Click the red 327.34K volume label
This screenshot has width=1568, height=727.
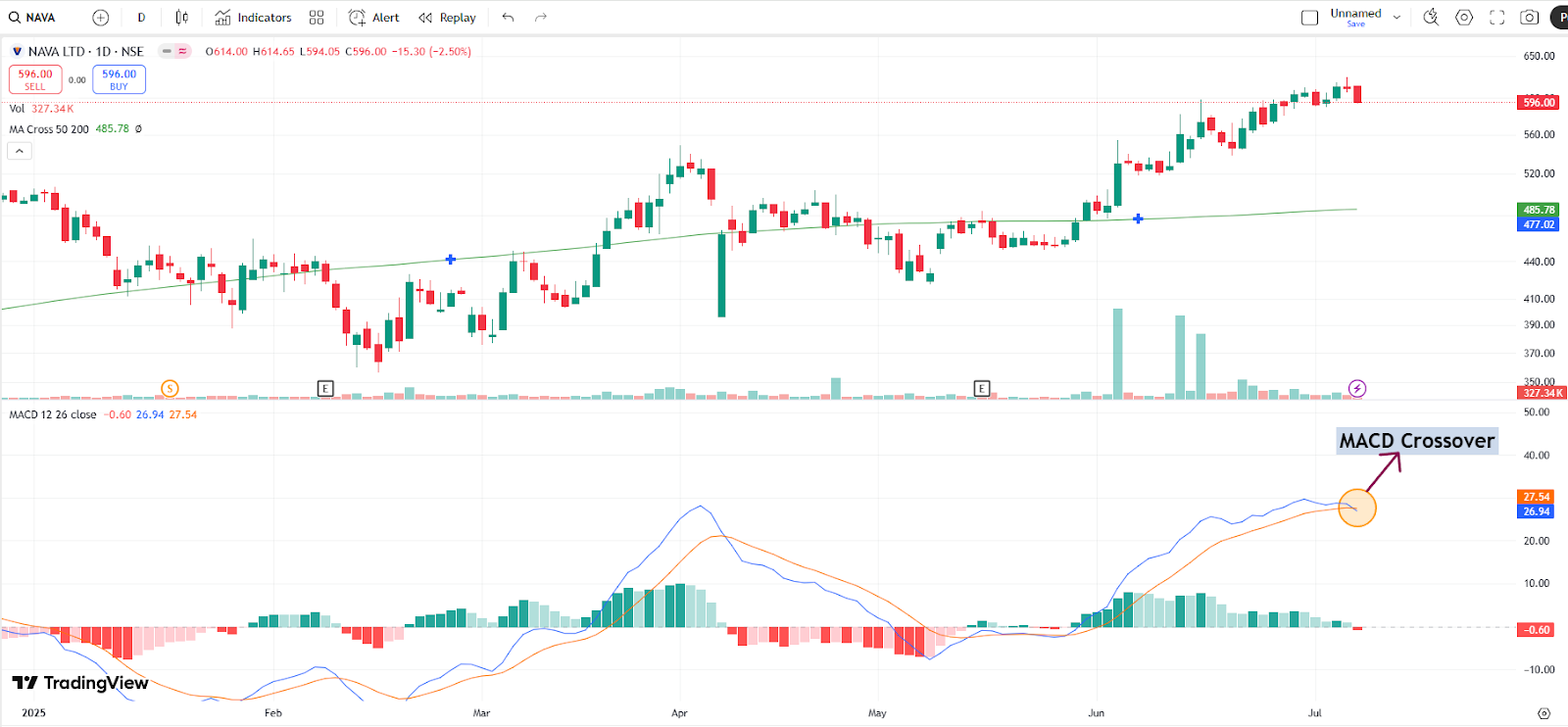[x=1543, y=393]
